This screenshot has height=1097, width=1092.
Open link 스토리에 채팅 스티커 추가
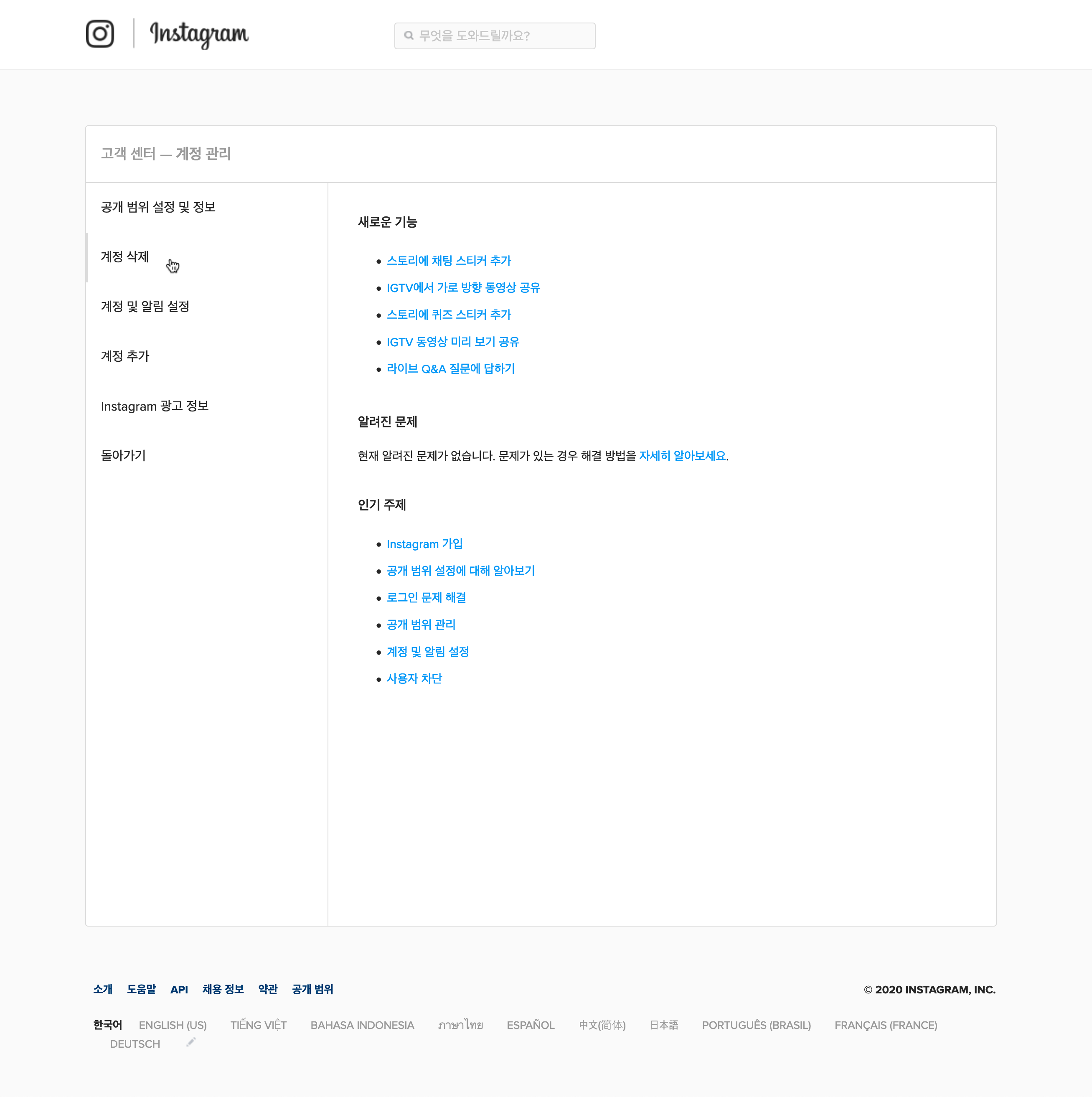click(x=449, y=261)
